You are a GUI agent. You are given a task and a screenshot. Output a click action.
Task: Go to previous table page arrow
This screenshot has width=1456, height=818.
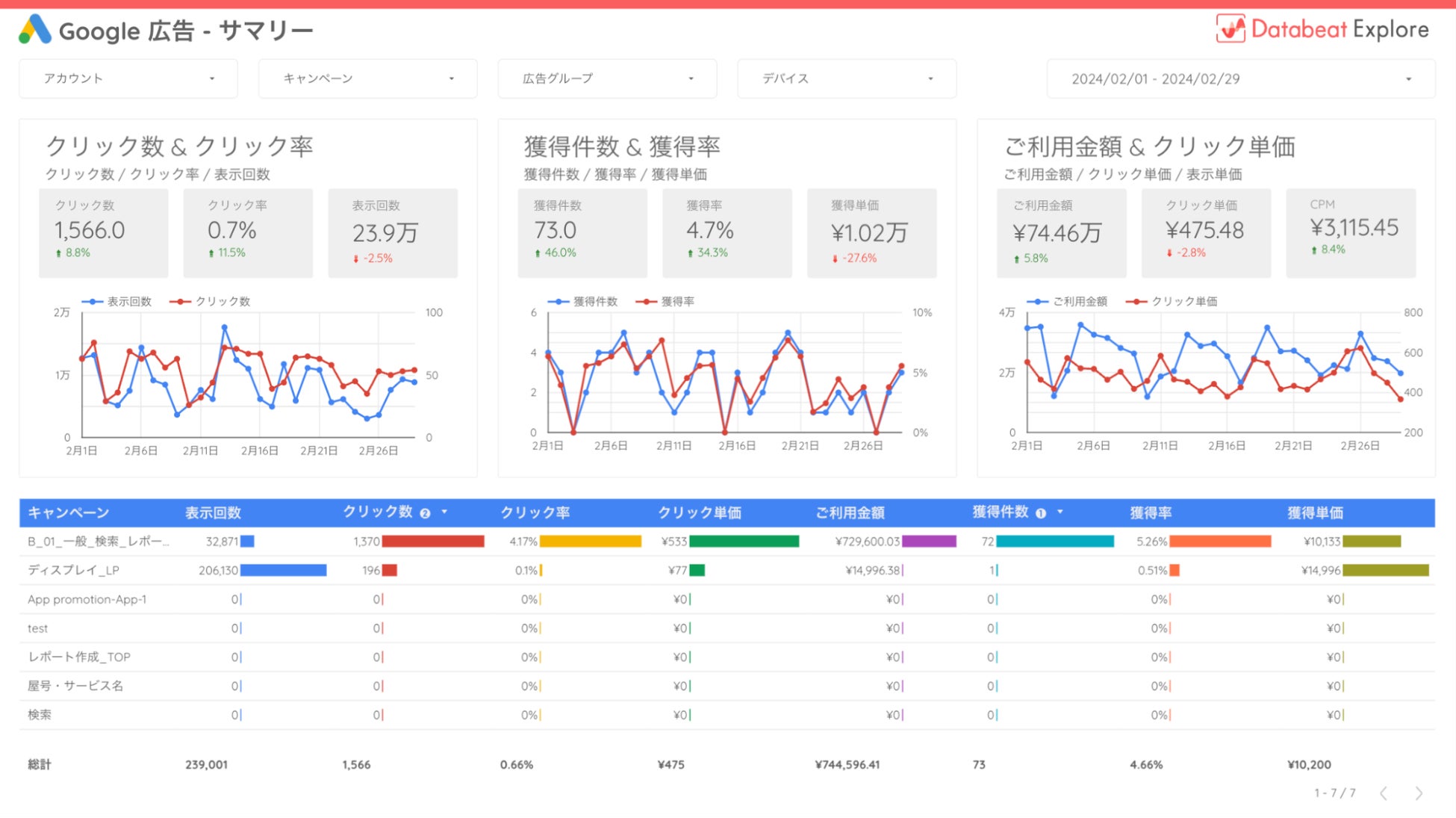tap(1384, 793)
